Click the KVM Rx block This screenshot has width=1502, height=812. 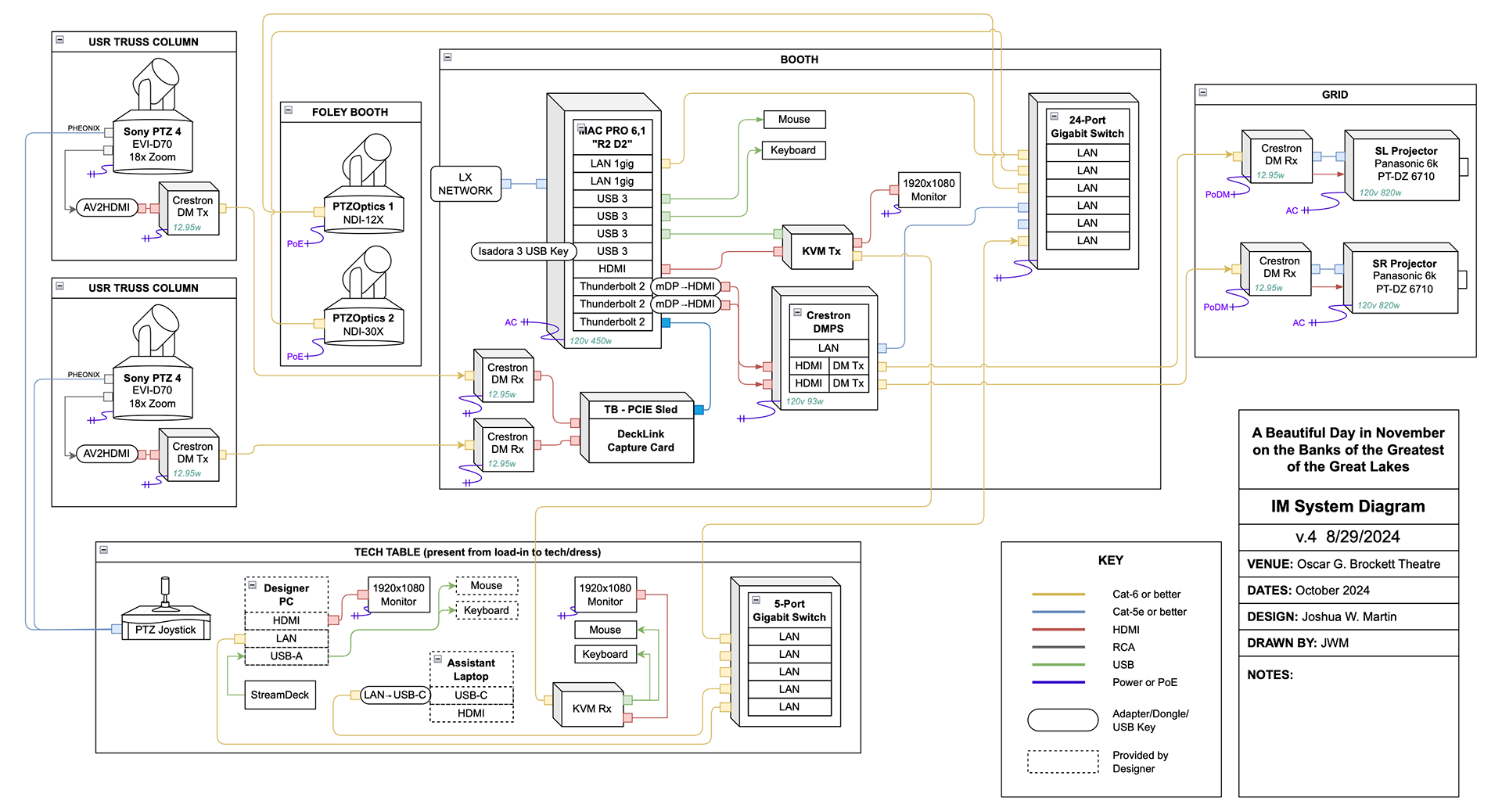pos(588,706)
